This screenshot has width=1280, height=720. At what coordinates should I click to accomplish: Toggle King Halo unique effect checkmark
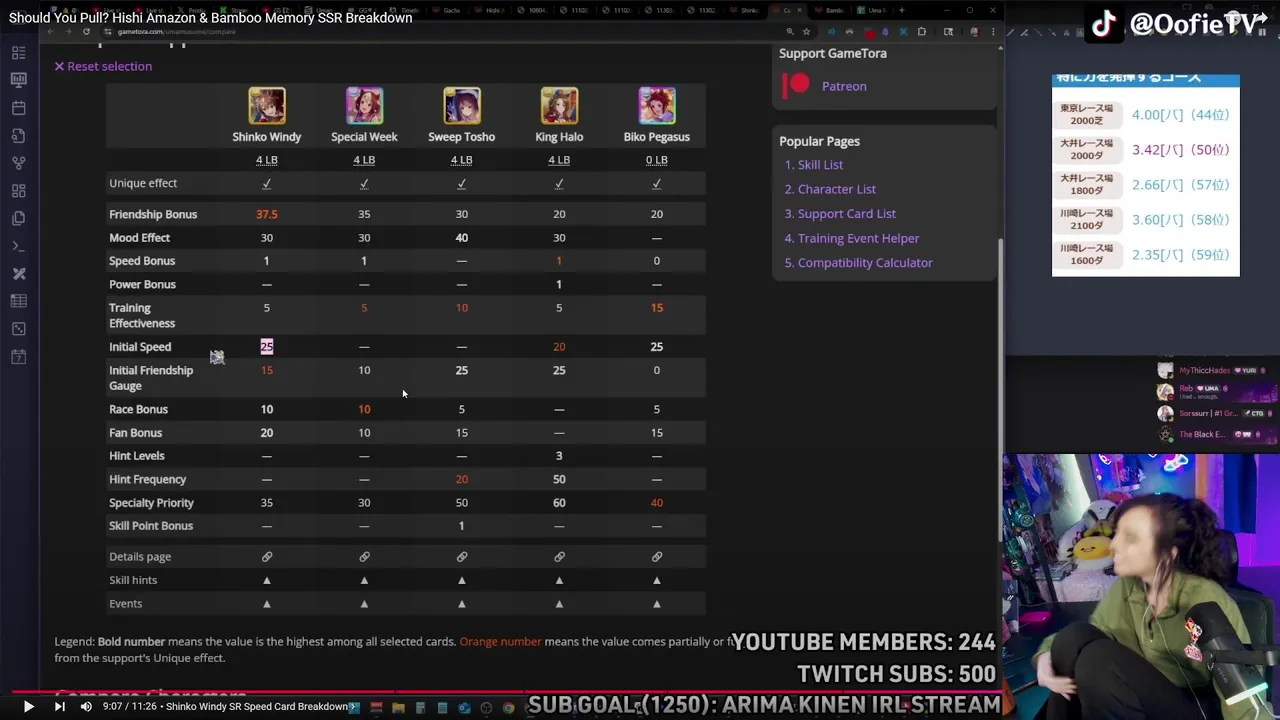559,183
